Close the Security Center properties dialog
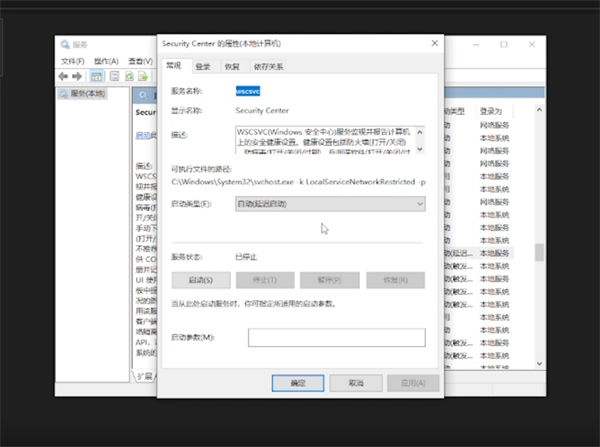 point(435,43)
